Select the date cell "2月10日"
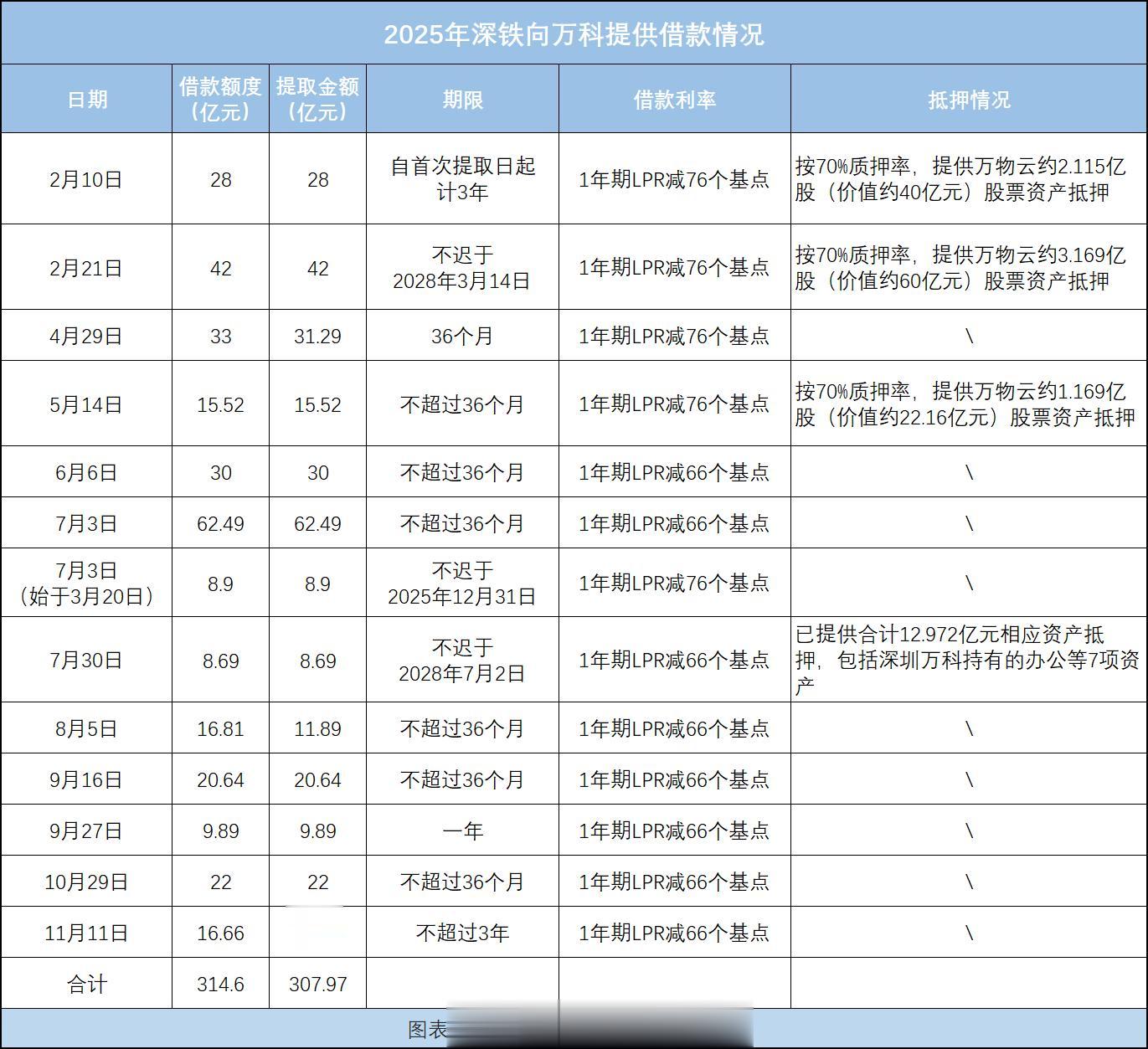The height and width of the screenshot is (1049, 1148). click(x=86, y=179)
